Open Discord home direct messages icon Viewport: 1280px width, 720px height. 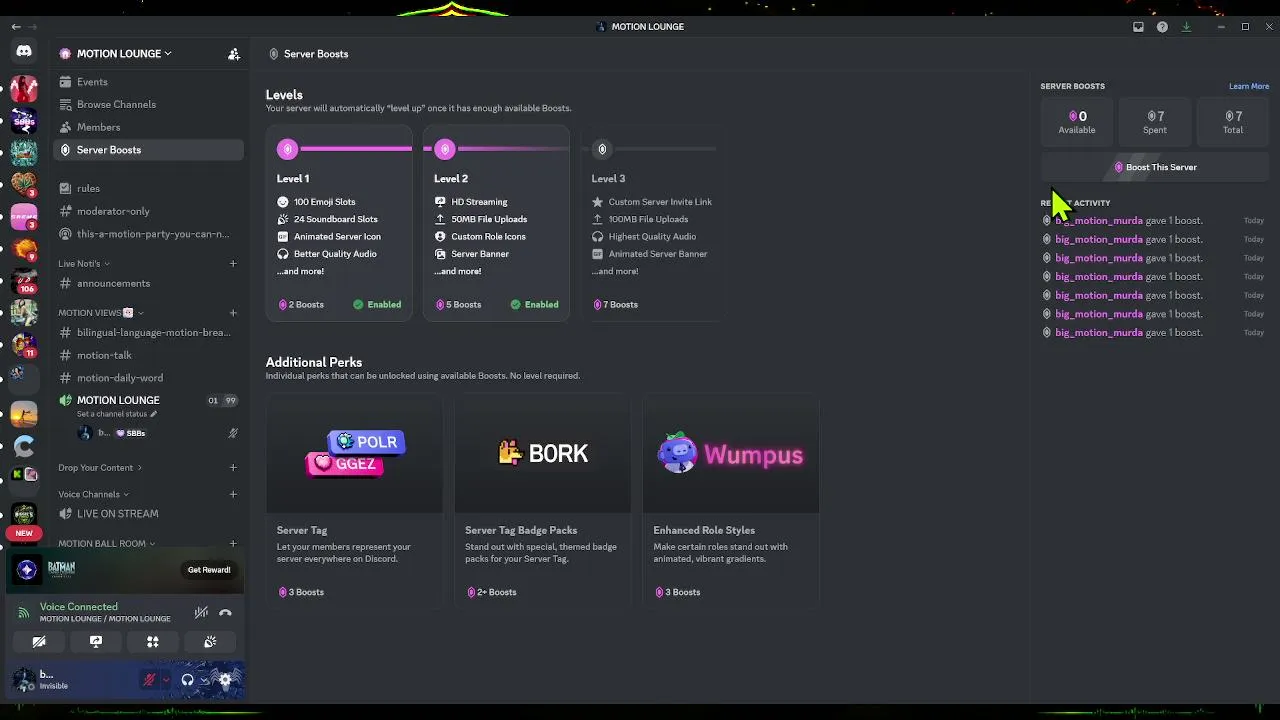(x=24, y=51)
